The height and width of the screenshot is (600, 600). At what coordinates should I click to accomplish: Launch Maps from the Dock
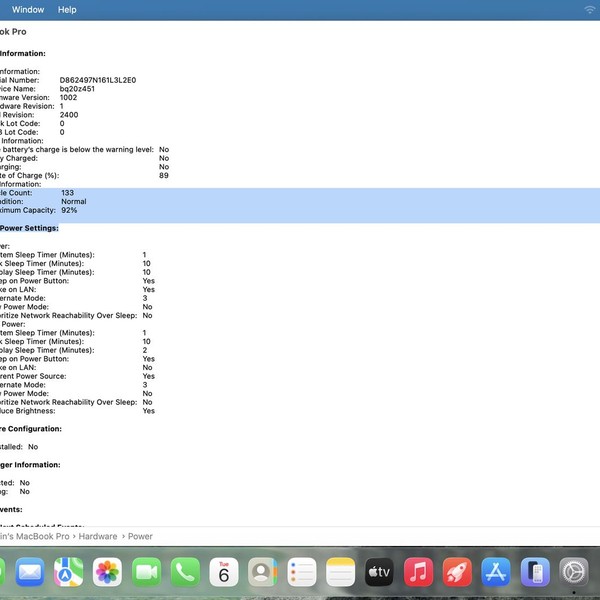point(69,572)
